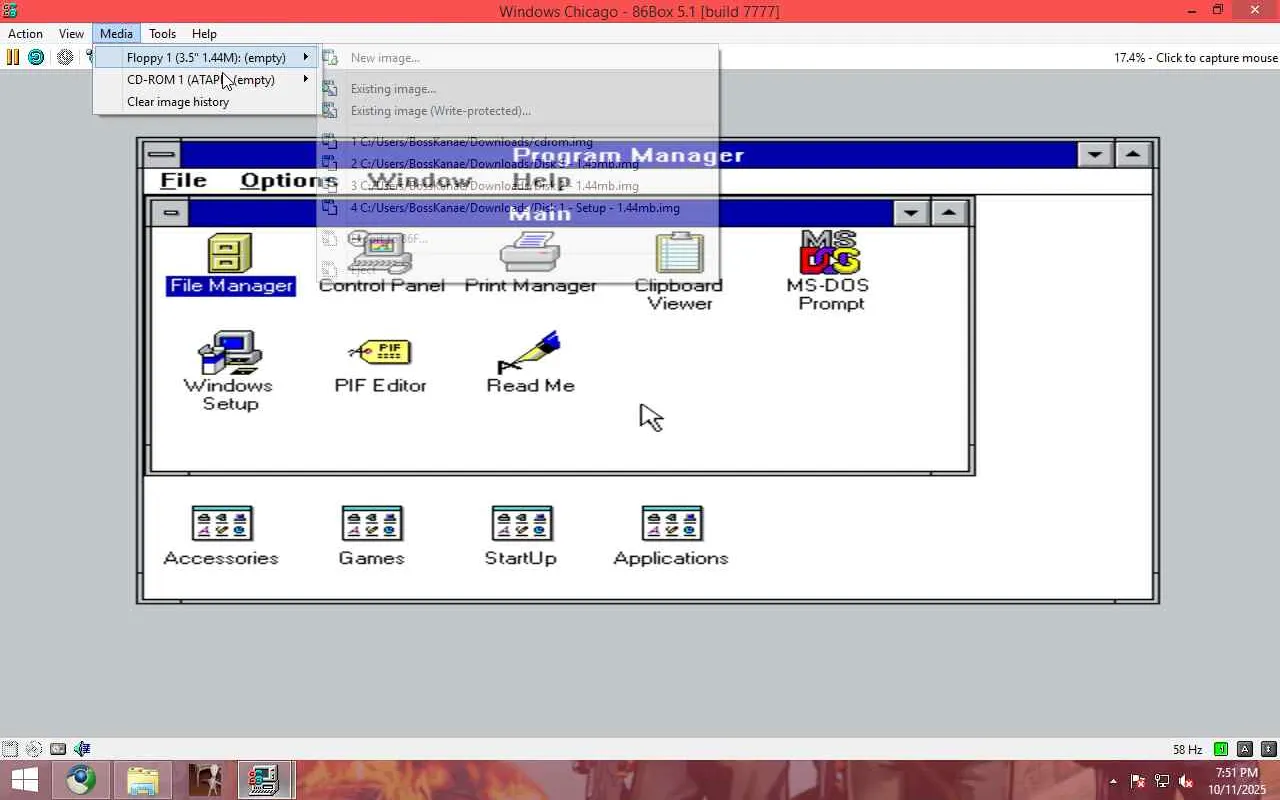Open the File Explorer taskbar icon
1280x800 pixels.
pyautogui.click(x=143, y=780)
